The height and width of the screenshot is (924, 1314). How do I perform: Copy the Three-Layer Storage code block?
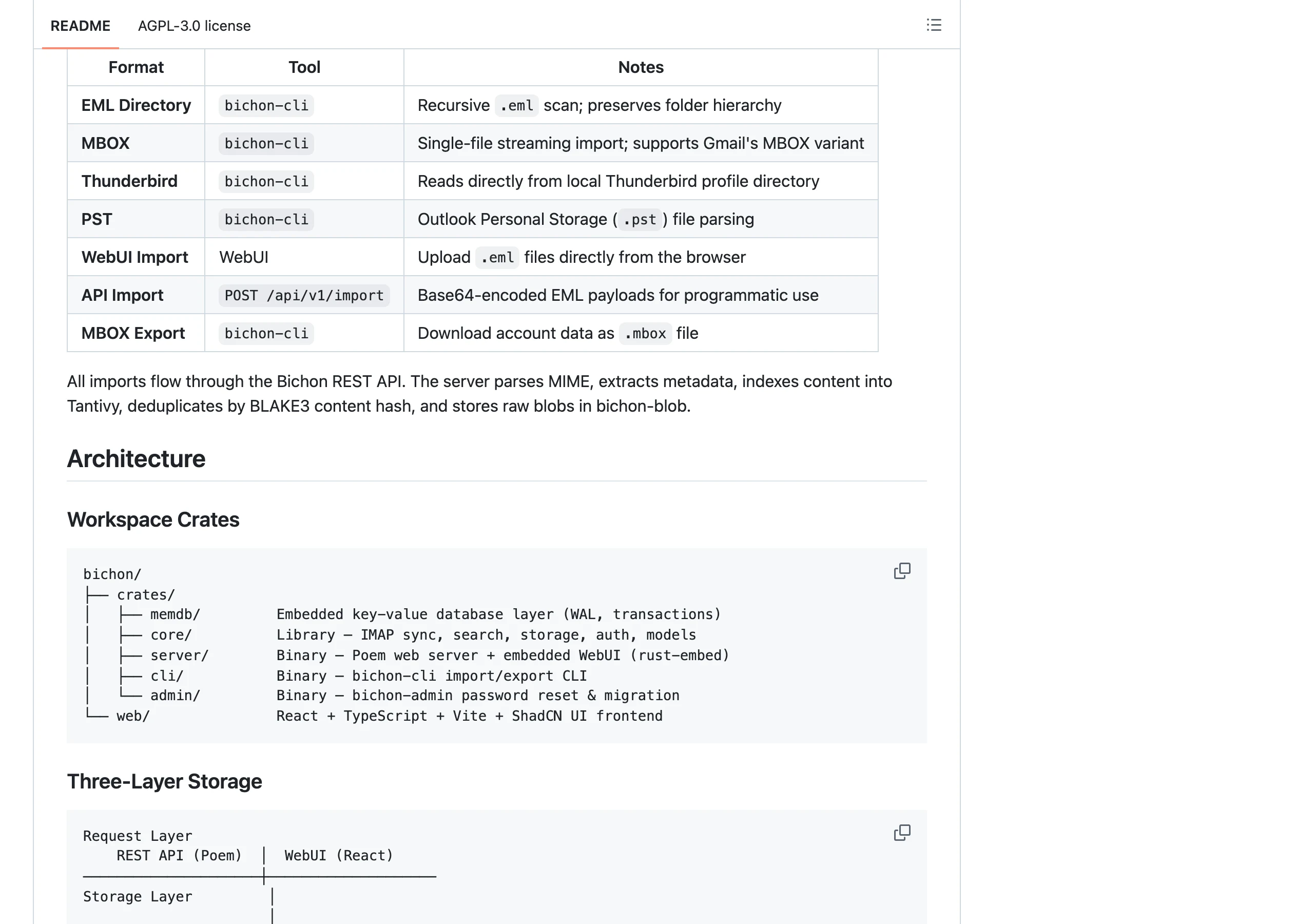click(902, 833)
